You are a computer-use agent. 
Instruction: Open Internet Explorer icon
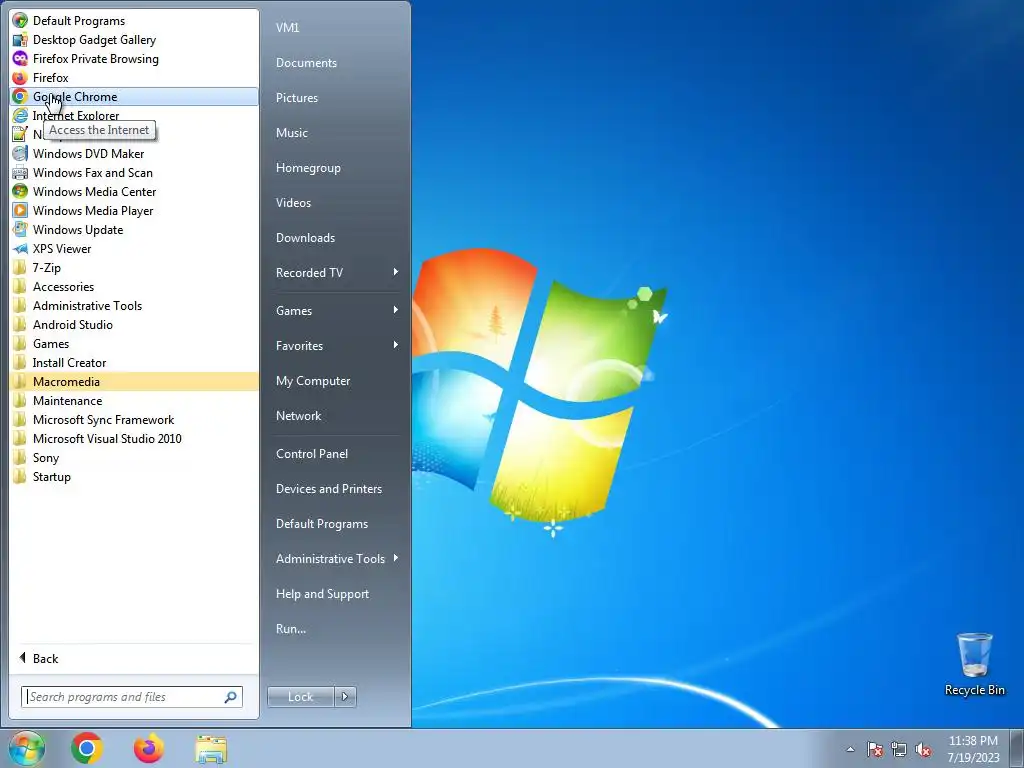(20, 116)
